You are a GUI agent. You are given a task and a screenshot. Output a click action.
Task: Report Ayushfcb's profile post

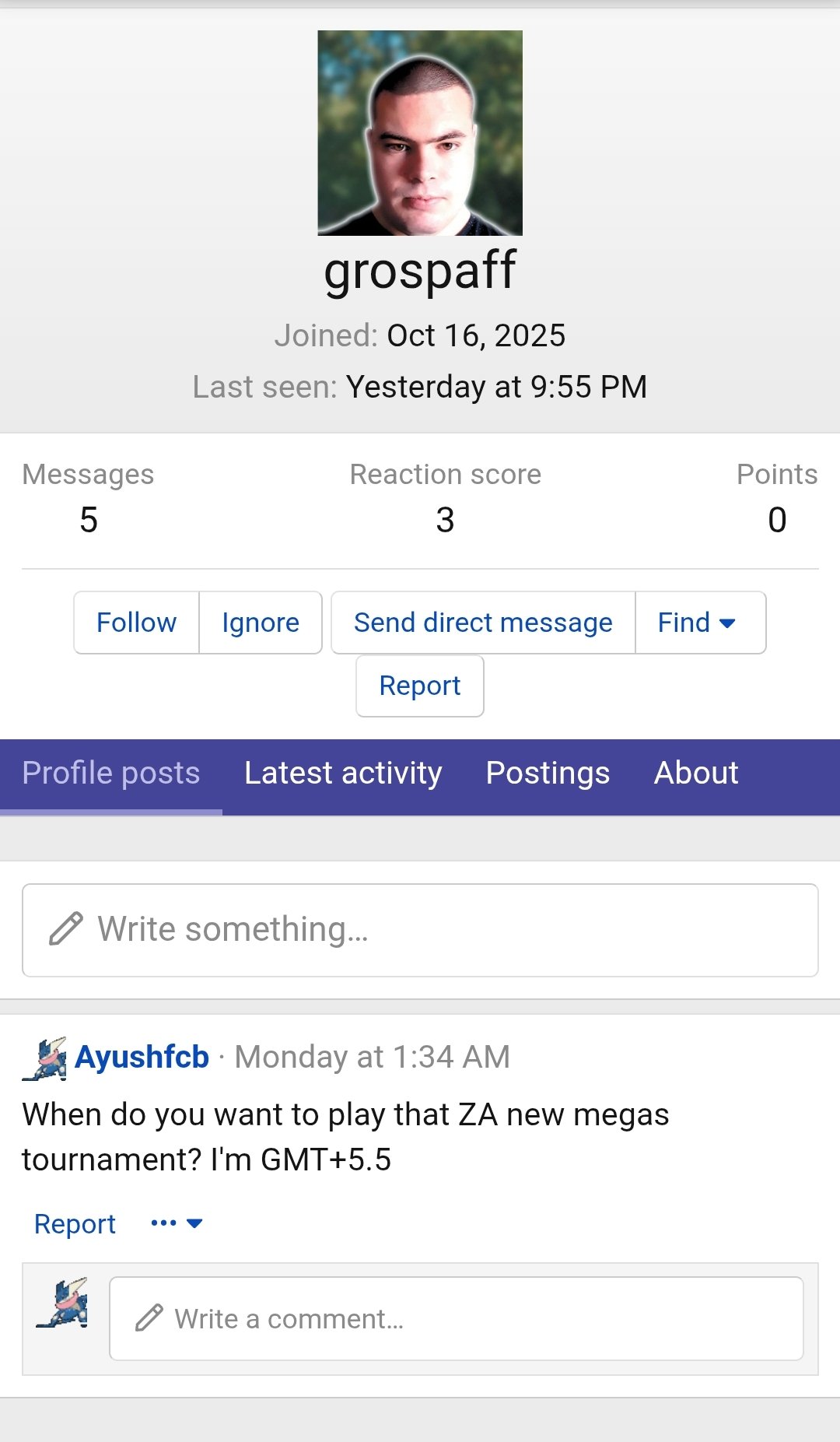(x=75, y=1224)
